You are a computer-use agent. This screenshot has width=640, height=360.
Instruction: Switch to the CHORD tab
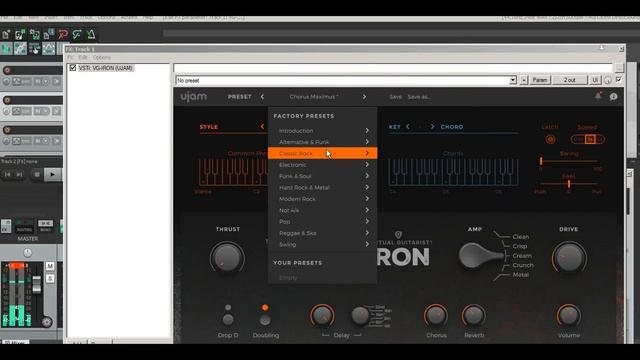pyautogui.click(x=452, y=127)
